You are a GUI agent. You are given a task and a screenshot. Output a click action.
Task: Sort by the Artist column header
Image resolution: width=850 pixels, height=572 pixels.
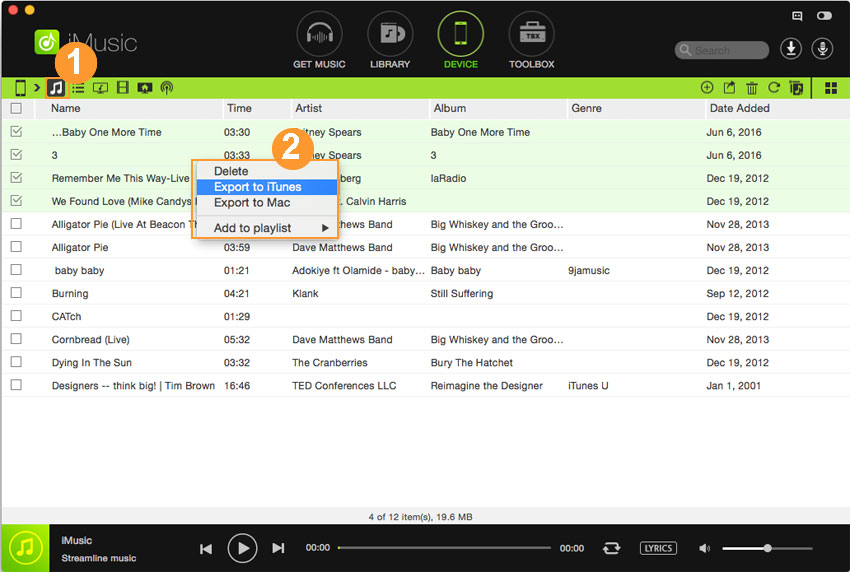pos(360,108)
